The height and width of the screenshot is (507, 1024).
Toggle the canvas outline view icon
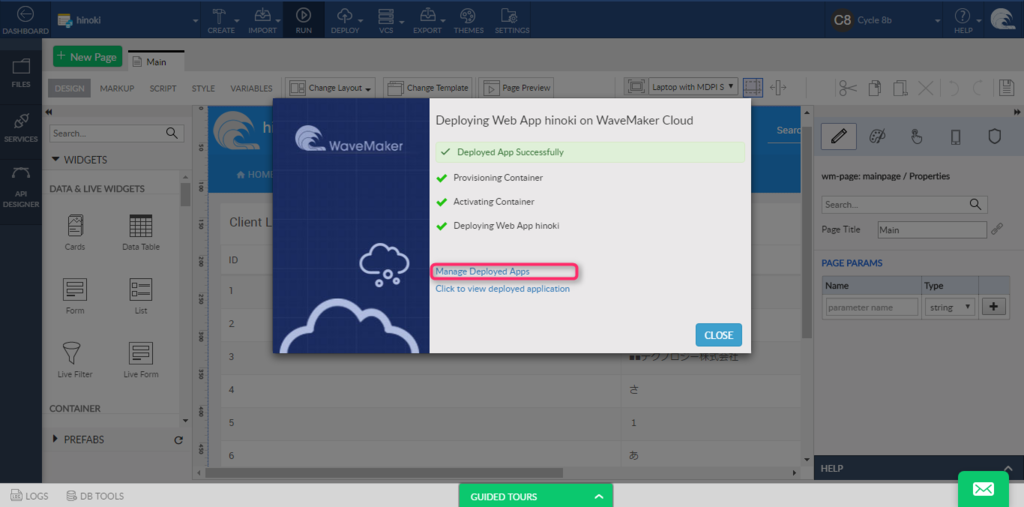(x=753, y=87)
